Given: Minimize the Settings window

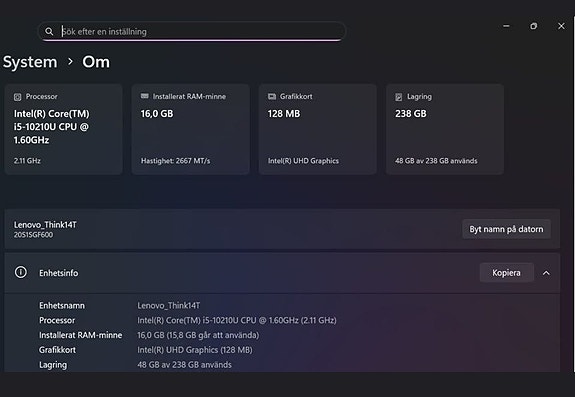Looking at the screenshot, I should tap(506, 26).
